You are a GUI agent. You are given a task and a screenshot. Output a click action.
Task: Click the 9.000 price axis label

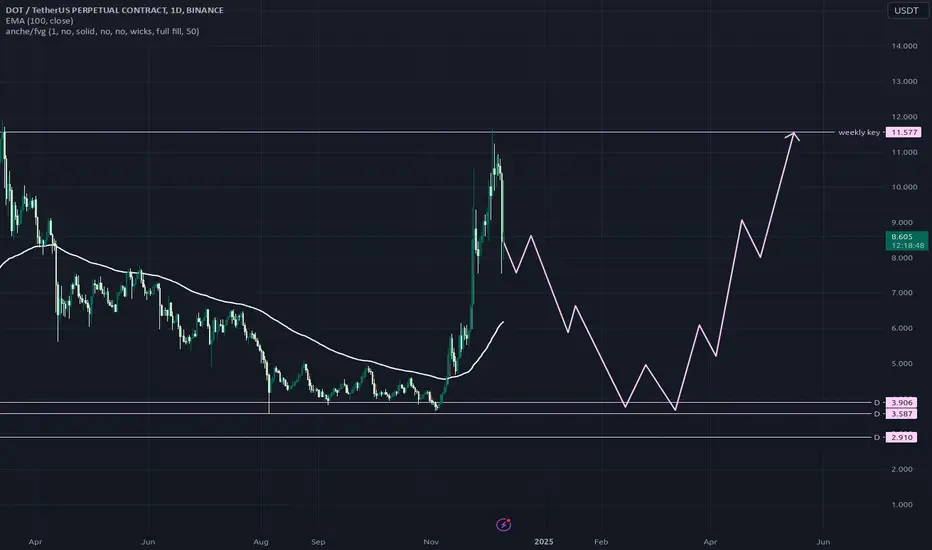click(x=902, y=223)
